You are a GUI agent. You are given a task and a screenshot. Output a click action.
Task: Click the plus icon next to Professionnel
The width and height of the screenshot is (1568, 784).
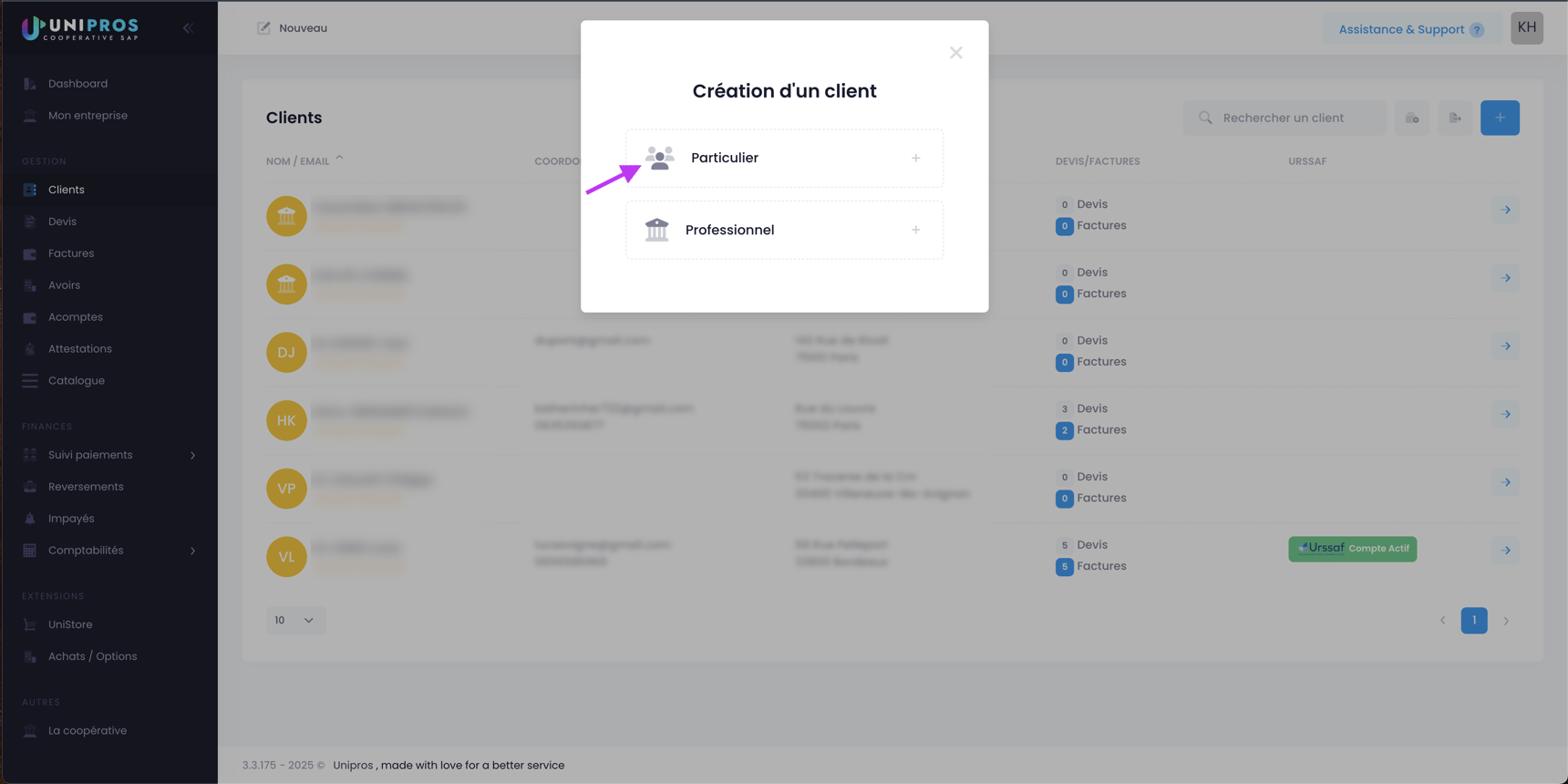(915, 230)
